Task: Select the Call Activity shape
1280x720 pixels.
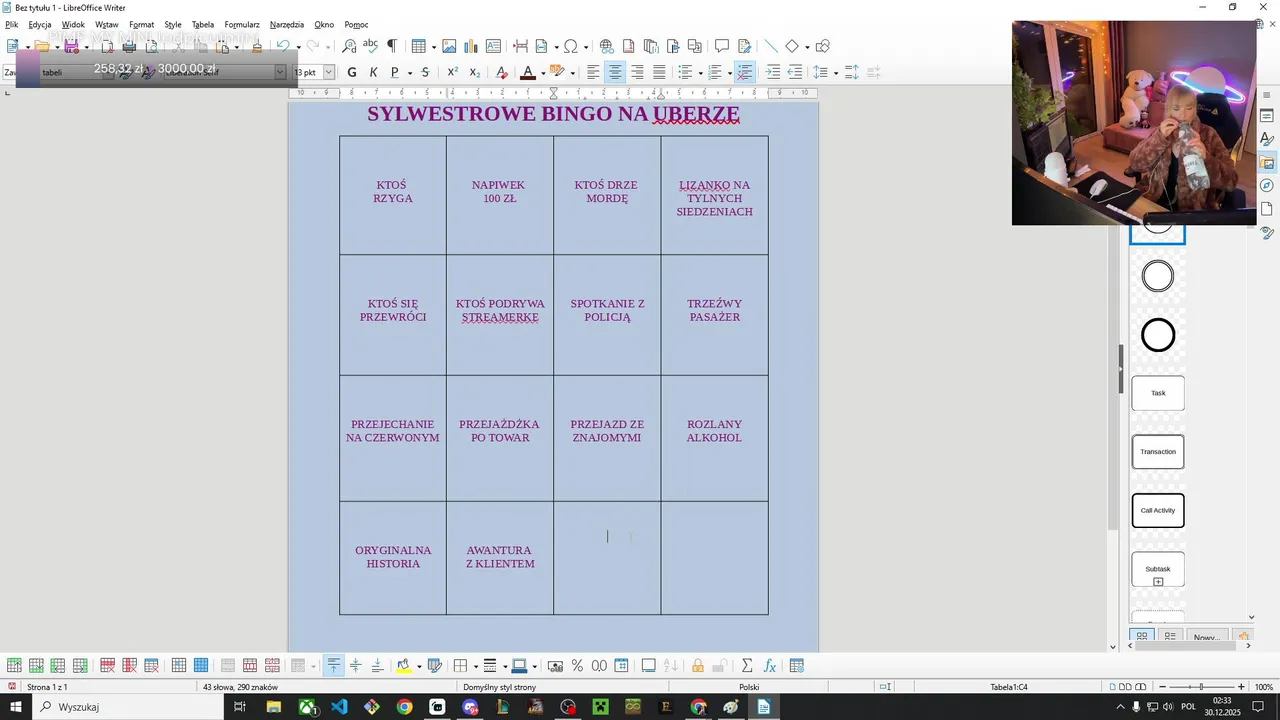Action: point(1158,510)
